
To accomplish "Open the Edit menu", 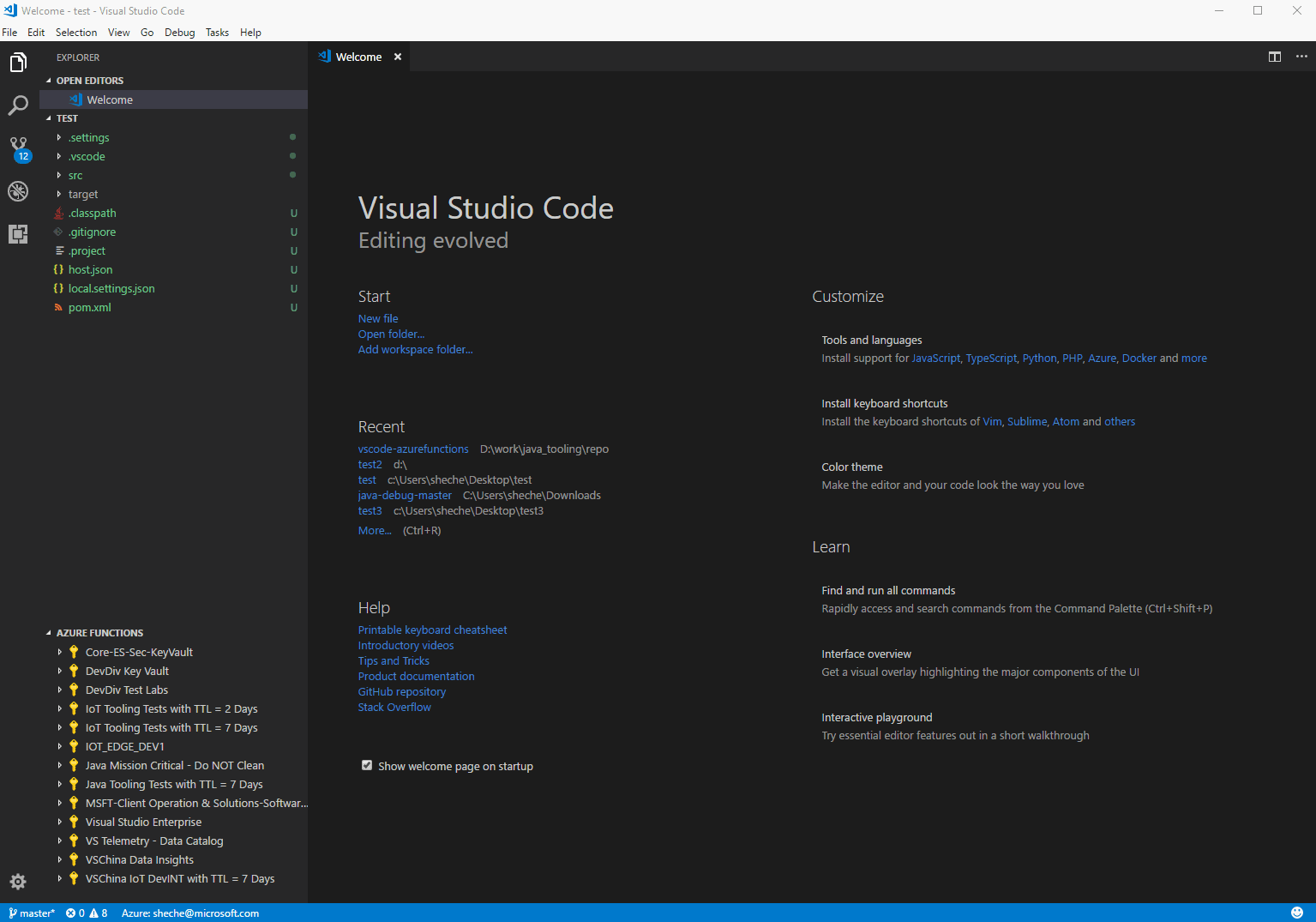I will 36,33.
